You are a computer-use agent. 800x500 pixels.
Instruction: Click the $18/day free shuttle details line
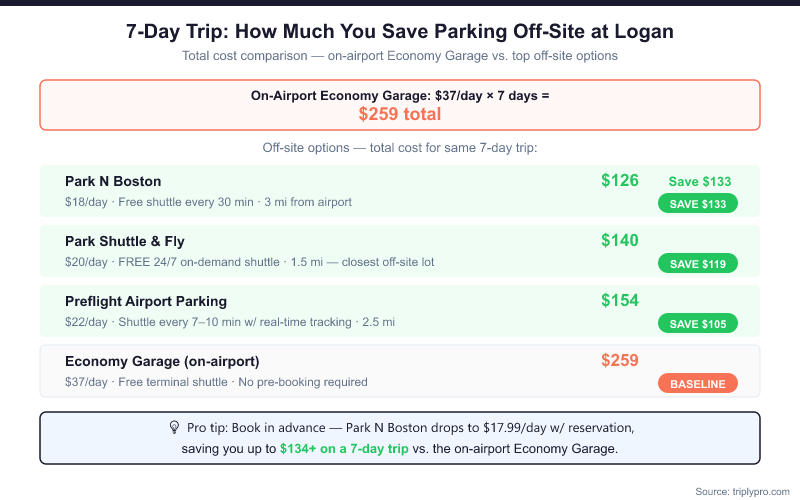click(208, 202)
